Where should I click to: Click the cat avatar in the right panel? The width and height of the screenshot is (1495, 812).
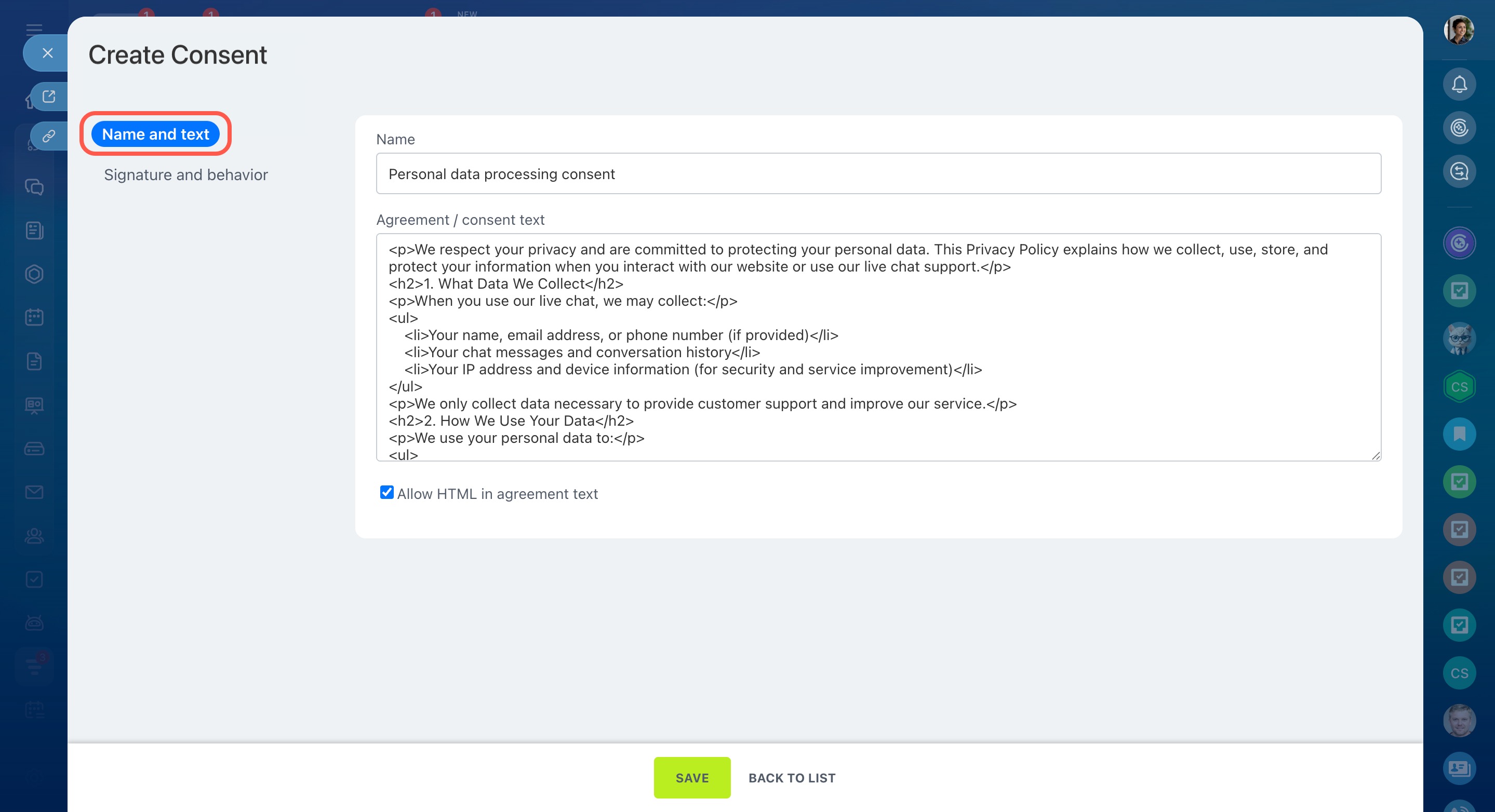(1459, 339)
